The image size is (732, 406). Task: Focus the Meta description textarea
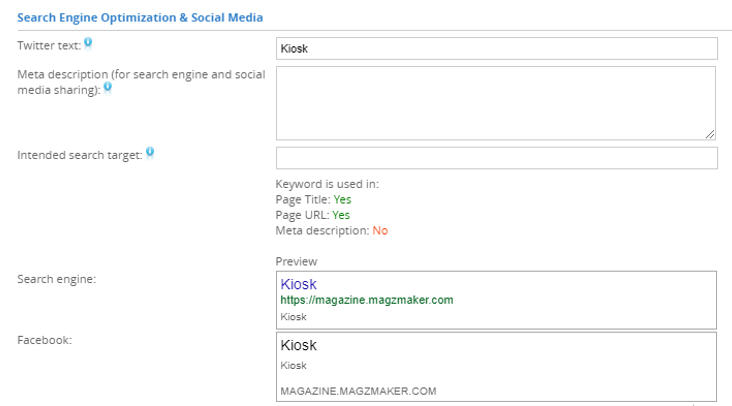click(x=496, y=103)
